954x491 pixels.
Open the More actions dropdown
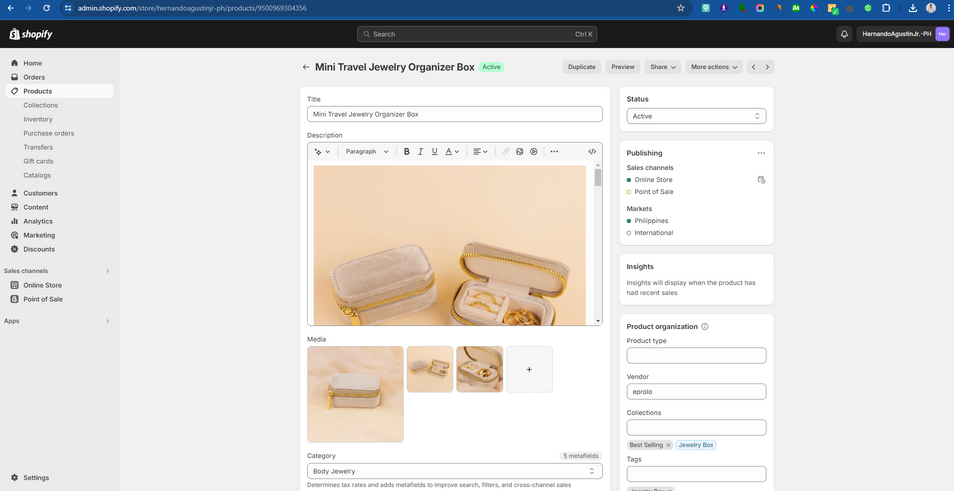pyautogui.click(x=714, y=67)
